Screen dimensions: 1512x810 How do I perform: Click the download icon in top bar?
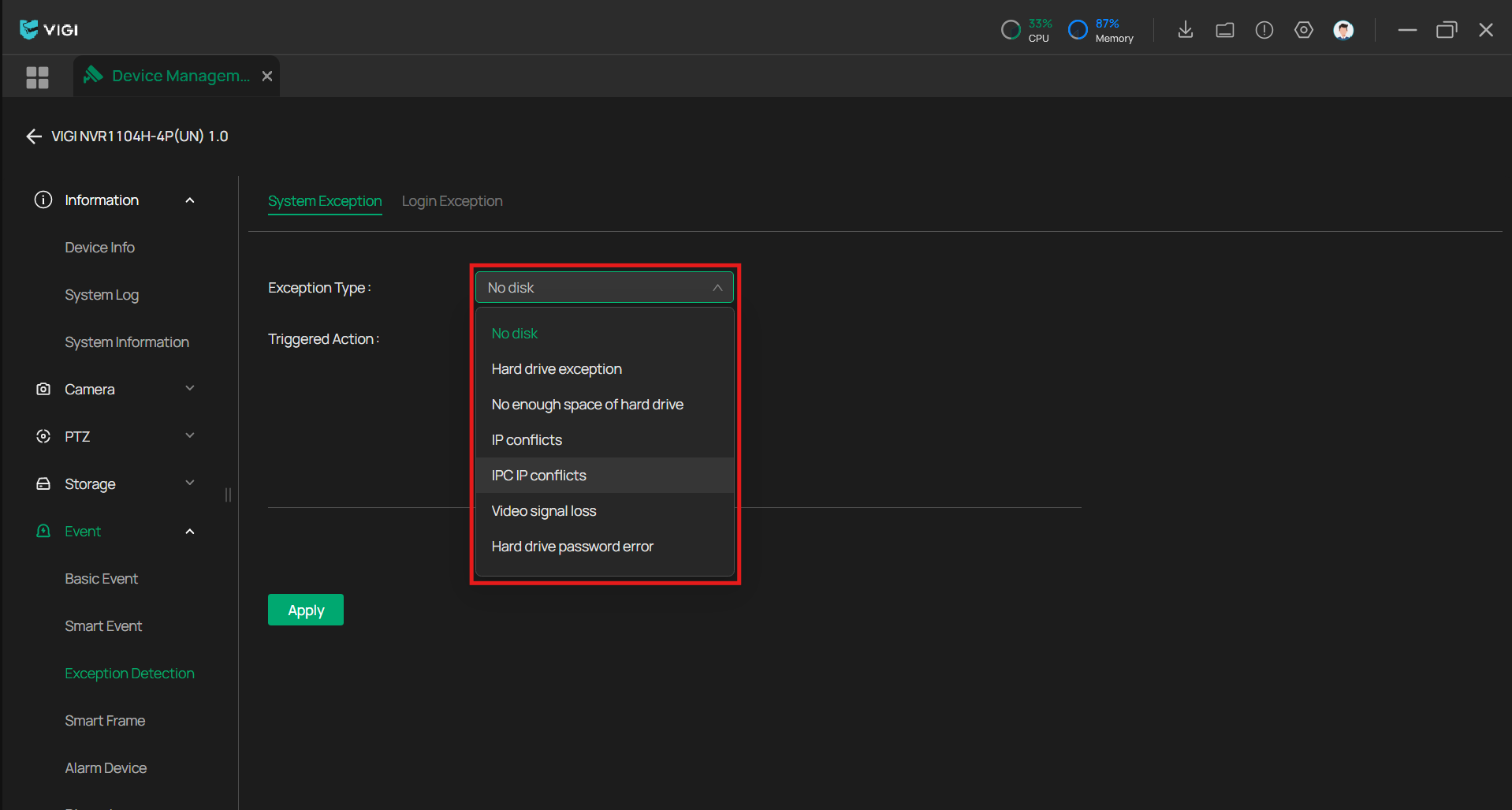click(x=1185, y=30)
